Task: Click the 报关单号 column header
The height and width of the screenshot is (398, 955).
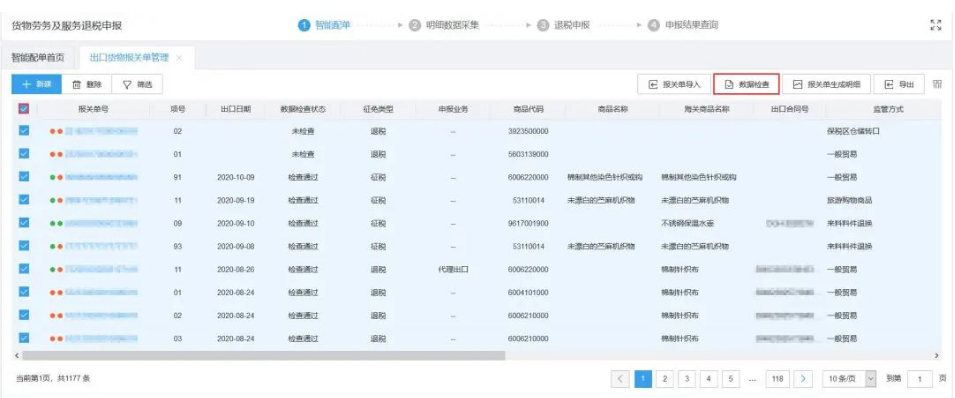Action: [x=93, y=109]
